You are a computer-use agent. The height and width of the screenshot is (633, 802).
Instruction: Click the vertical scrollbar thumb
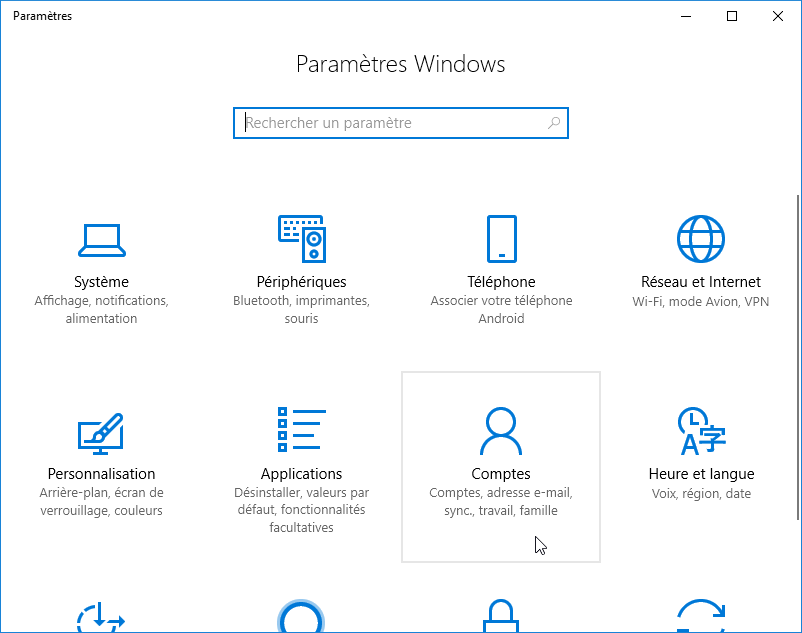[798, 357]
